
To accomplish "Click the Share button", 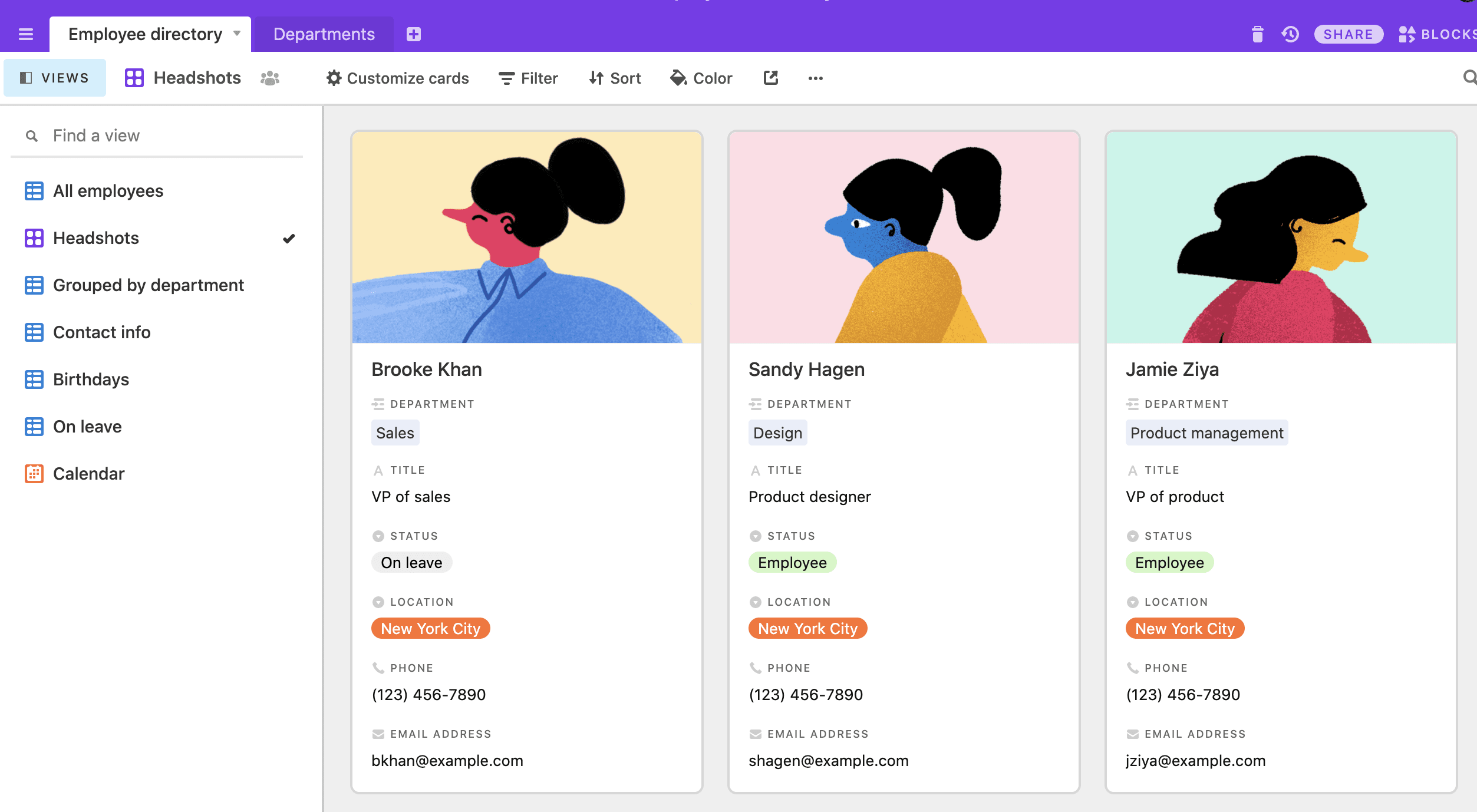I will pyautogui.click(x=1348, y=34).
